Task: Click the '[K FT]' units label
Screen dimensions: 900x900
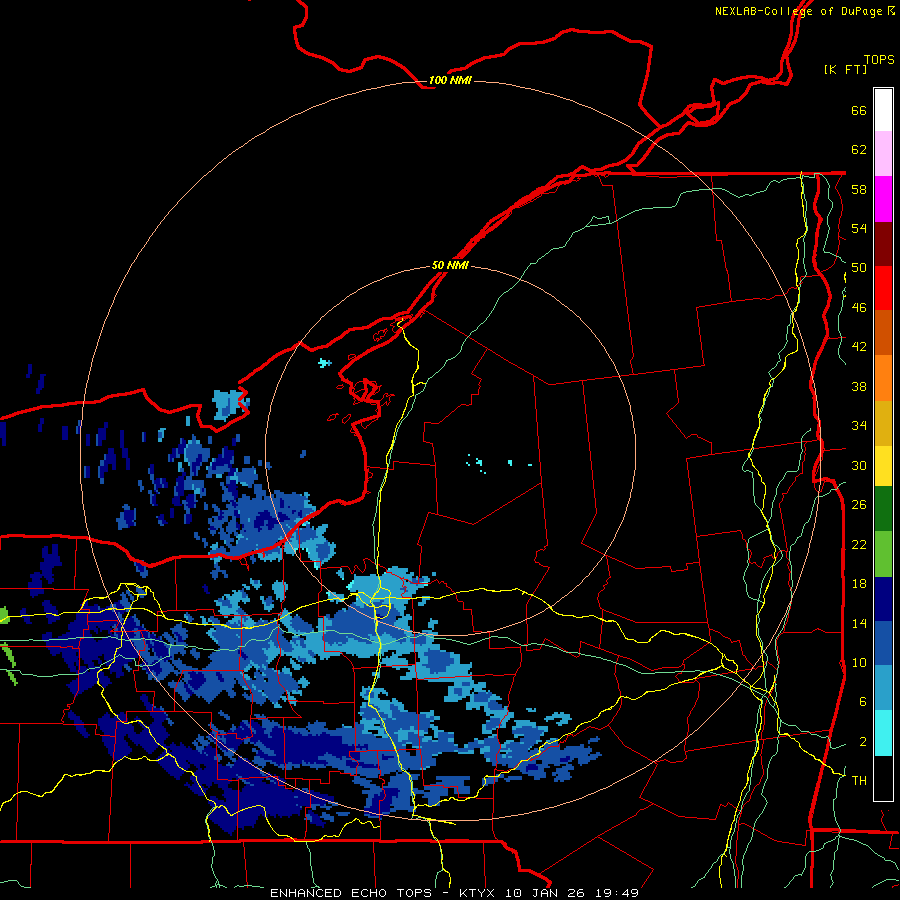Action: 845,69
